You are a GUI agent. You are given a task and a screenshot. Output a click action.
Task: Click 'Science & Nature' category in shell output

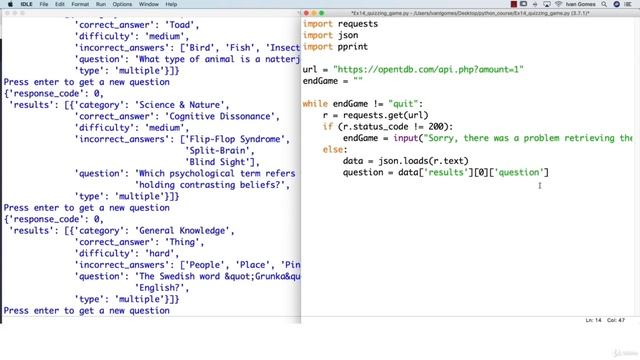point(180,105)
